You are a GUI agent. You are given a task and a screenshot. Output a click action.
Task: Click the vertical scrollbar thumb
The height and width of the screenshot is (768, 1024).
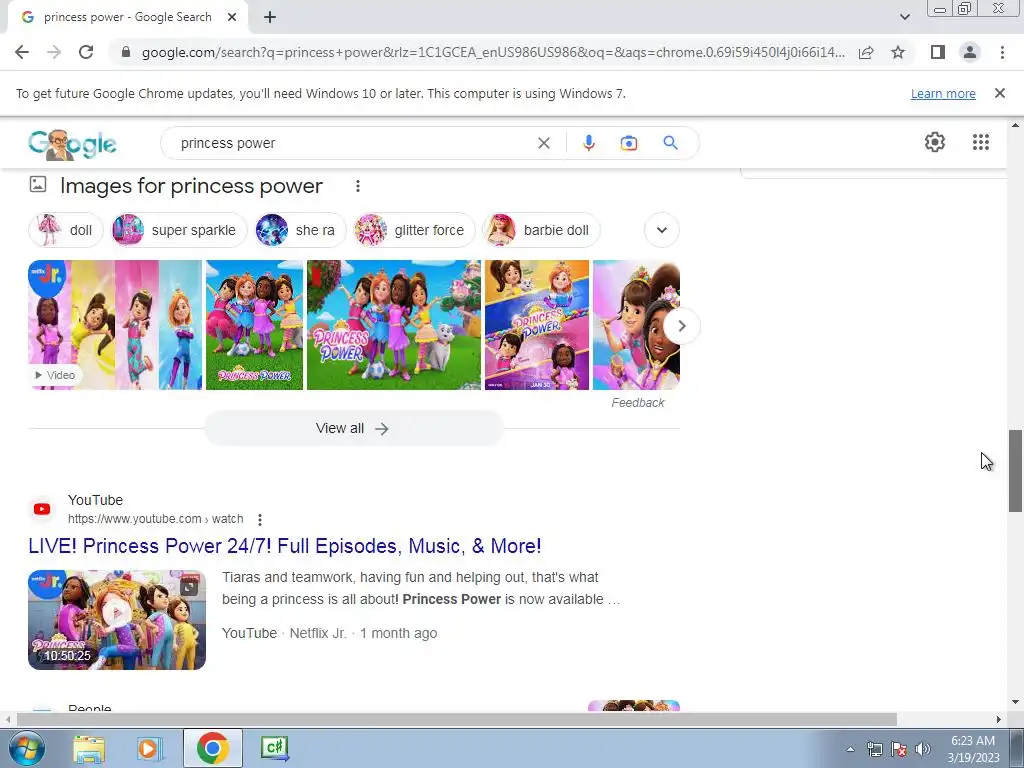tap(1015, 470)
